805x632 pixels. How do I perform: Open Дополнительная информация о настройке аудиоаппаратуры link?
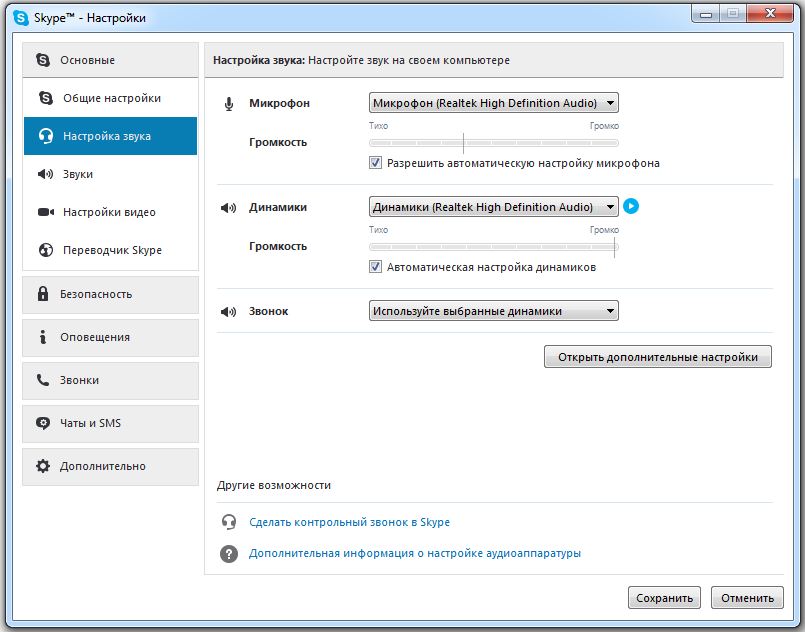click(415, 553)
